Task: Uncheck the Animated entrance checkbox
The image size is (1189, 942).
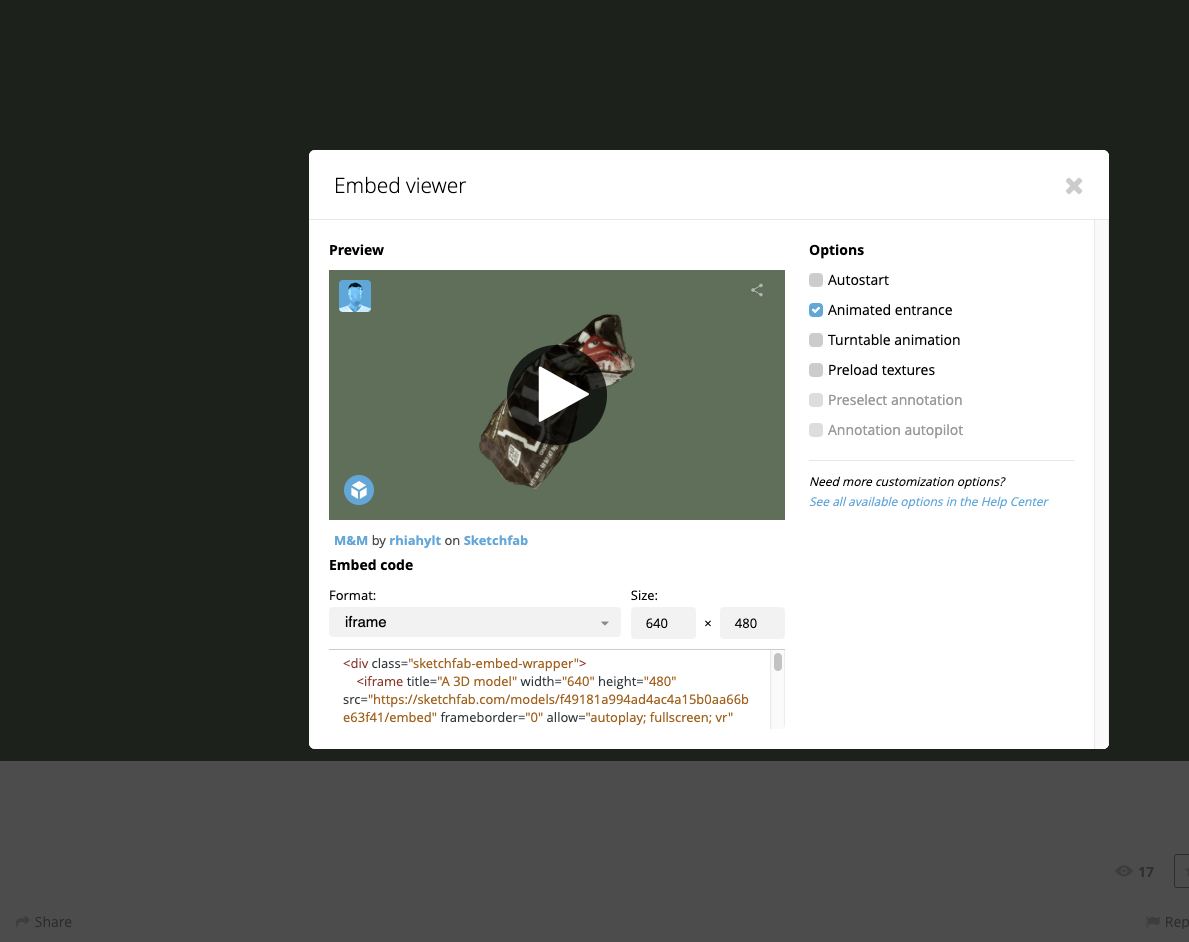Action: coord(816,310)
